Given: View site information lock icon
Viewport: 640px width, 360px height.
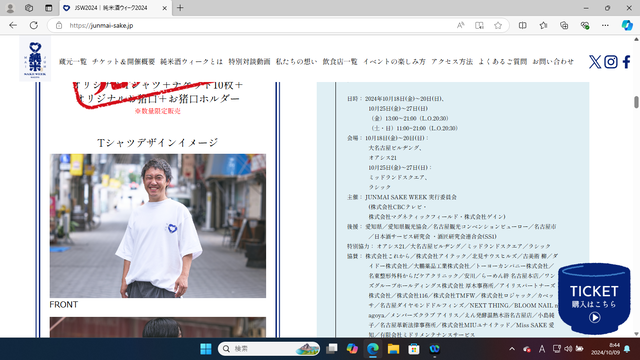Looking at the screenshot, I should click(x=59, y=25).
